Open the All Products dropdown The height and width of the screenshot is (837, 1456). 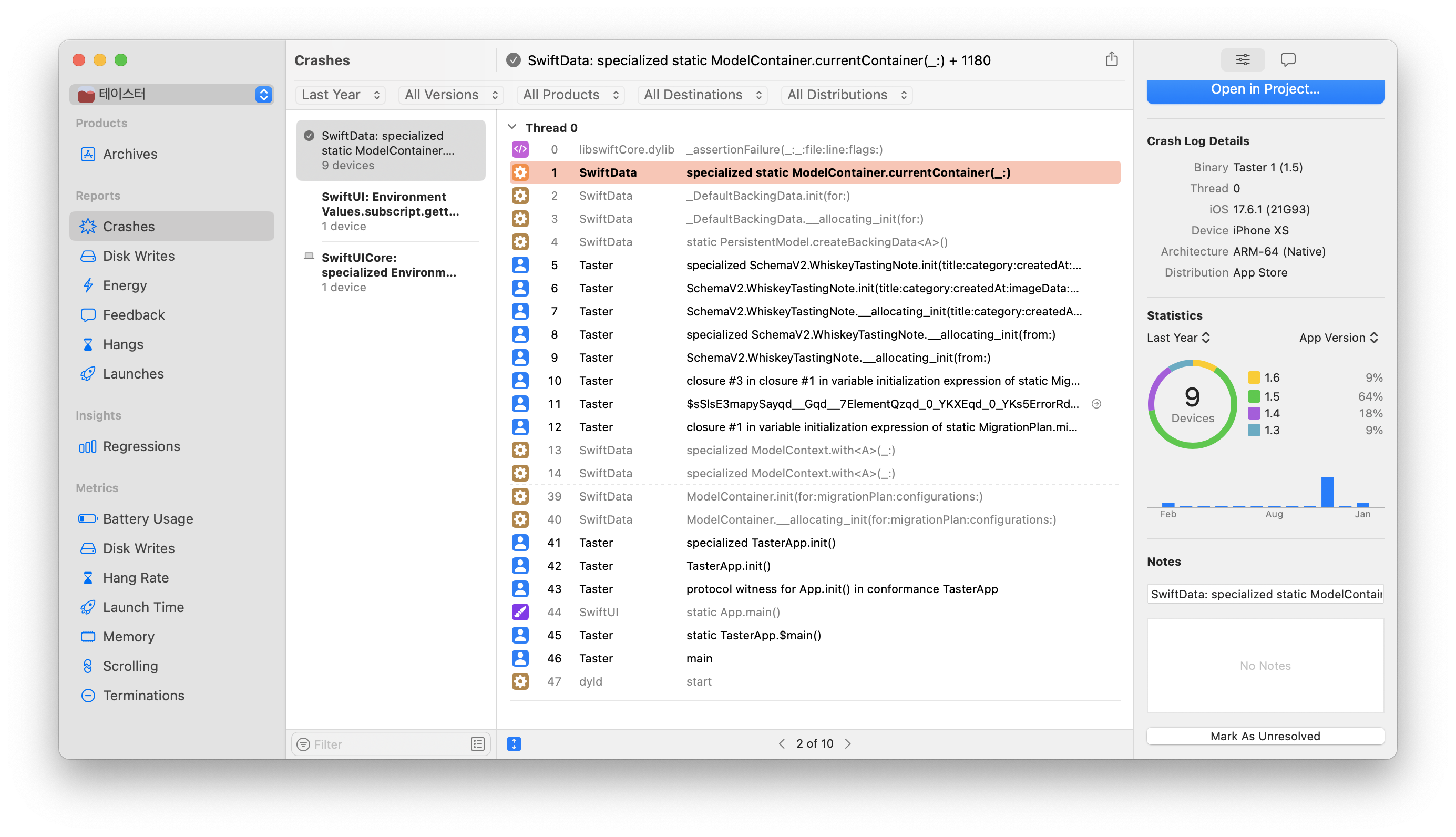570,95
